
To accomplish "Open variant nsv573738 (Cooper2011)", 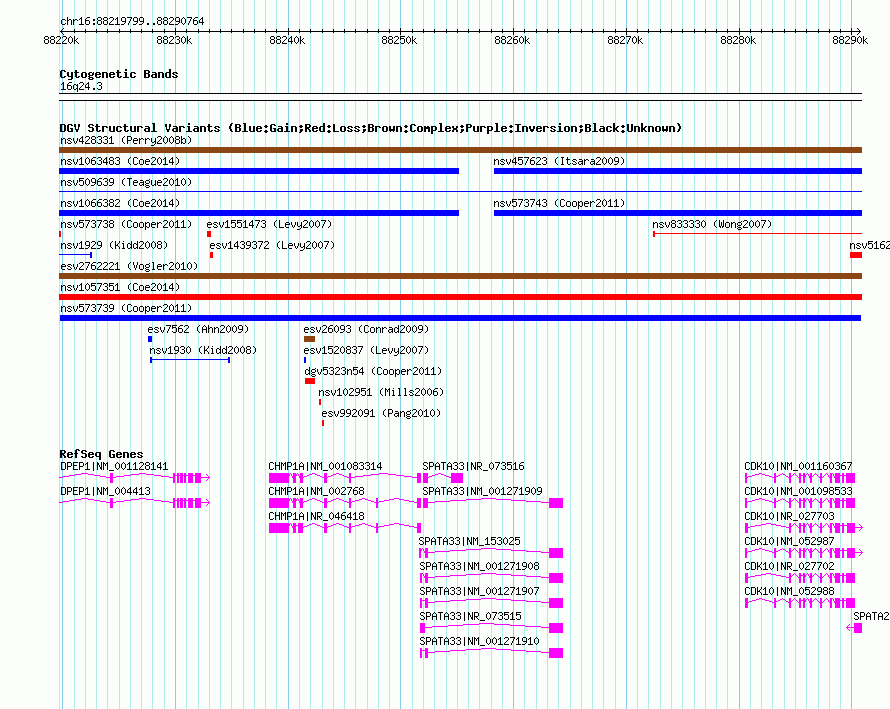I will click(x=126, y=224).
